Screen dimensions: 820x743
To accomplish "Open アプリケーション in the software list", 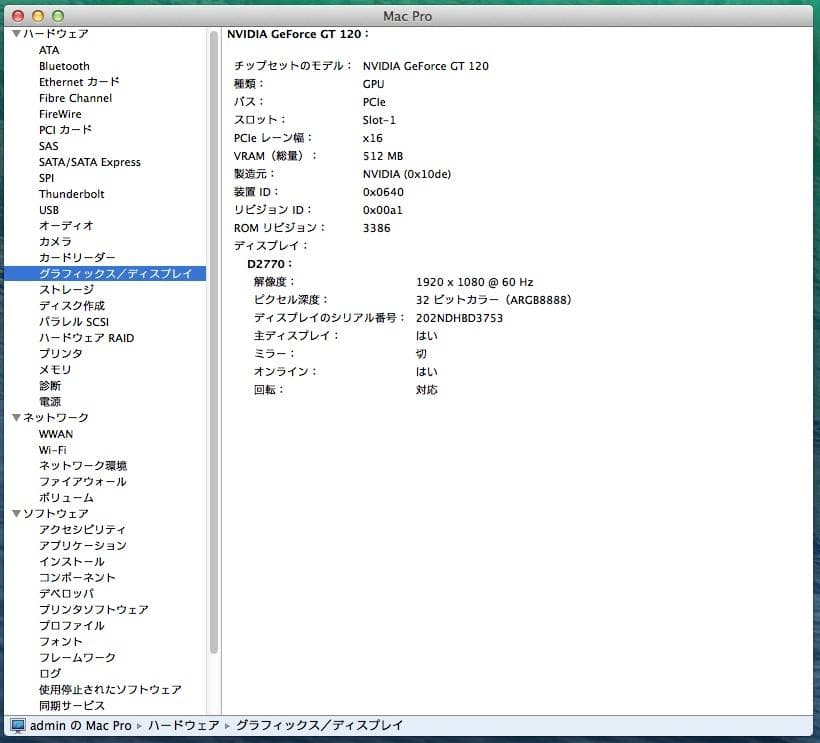I will tap(82, 546).
